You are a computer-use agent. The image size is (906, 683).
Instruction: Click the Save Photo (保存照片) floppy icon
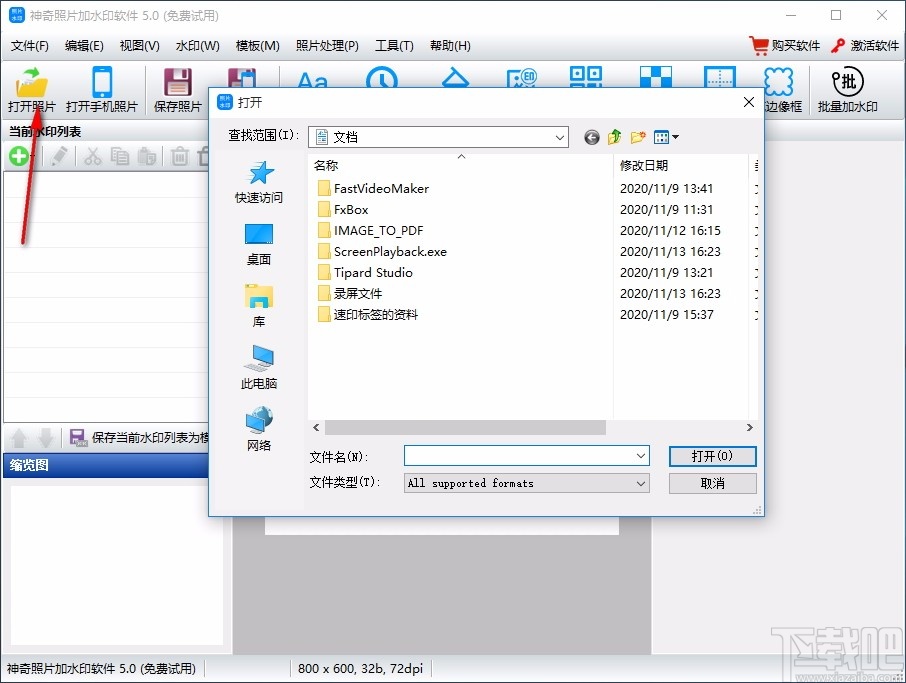pyautogui.click(x=177, y=90)
